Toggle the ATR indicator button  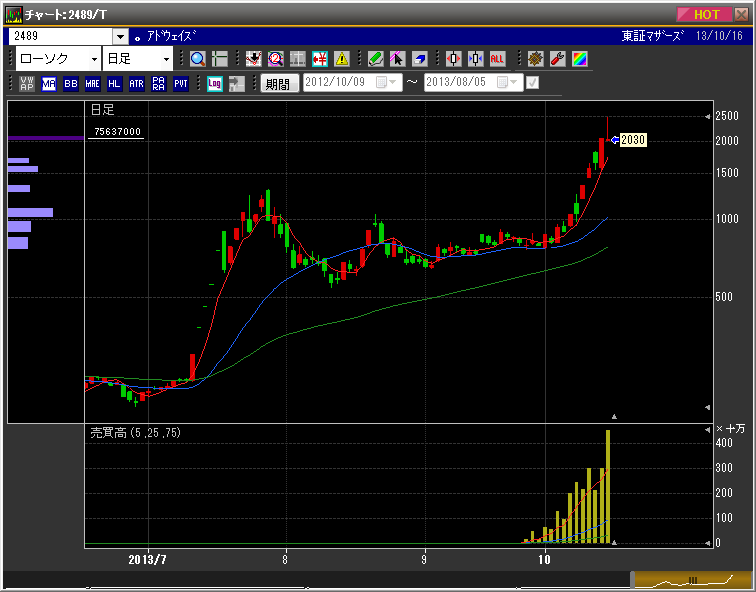pyautogui.click(x=137, y=84)
